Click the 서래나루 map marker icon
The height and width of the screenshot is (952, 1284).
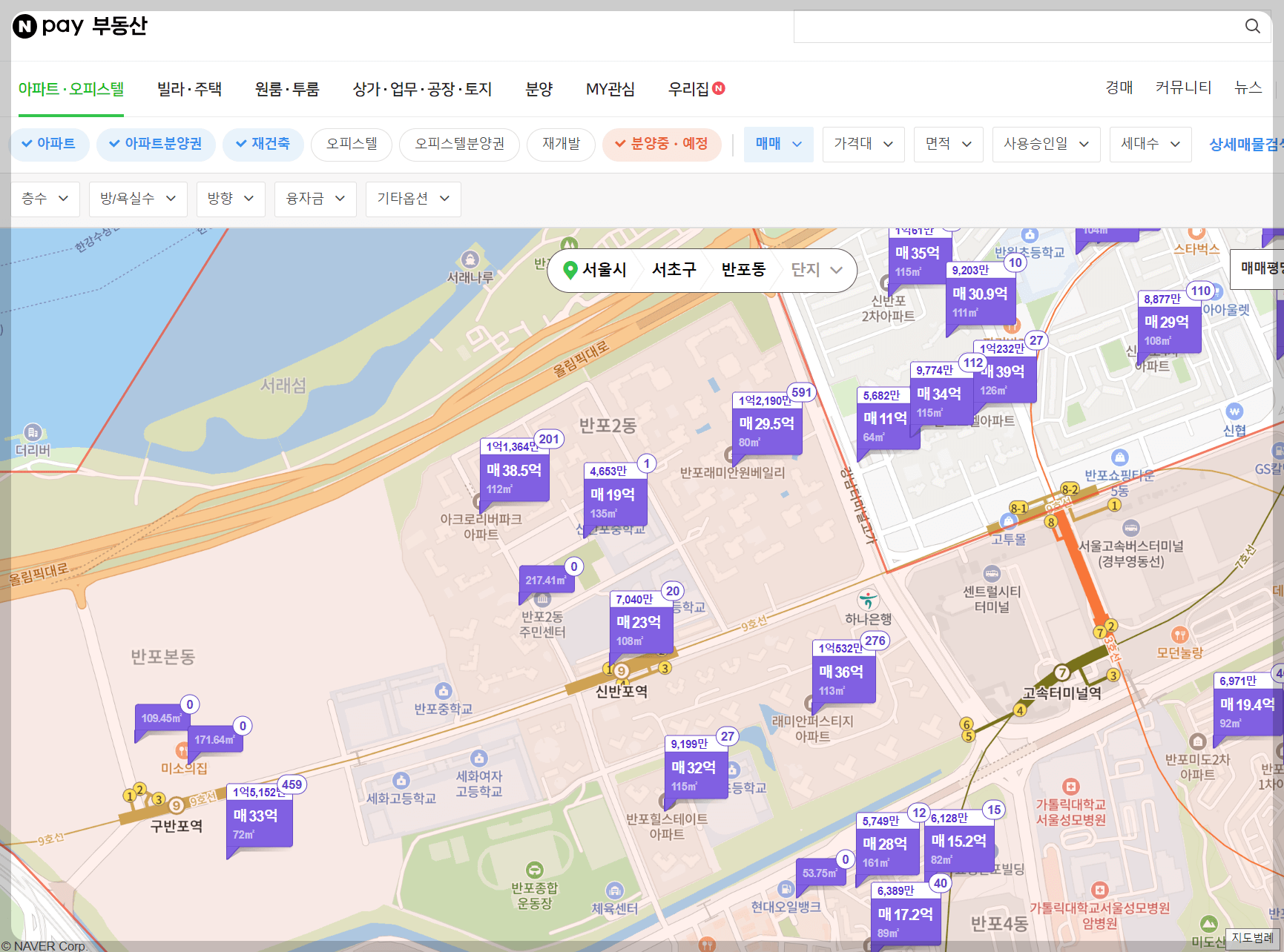point(469,260)
